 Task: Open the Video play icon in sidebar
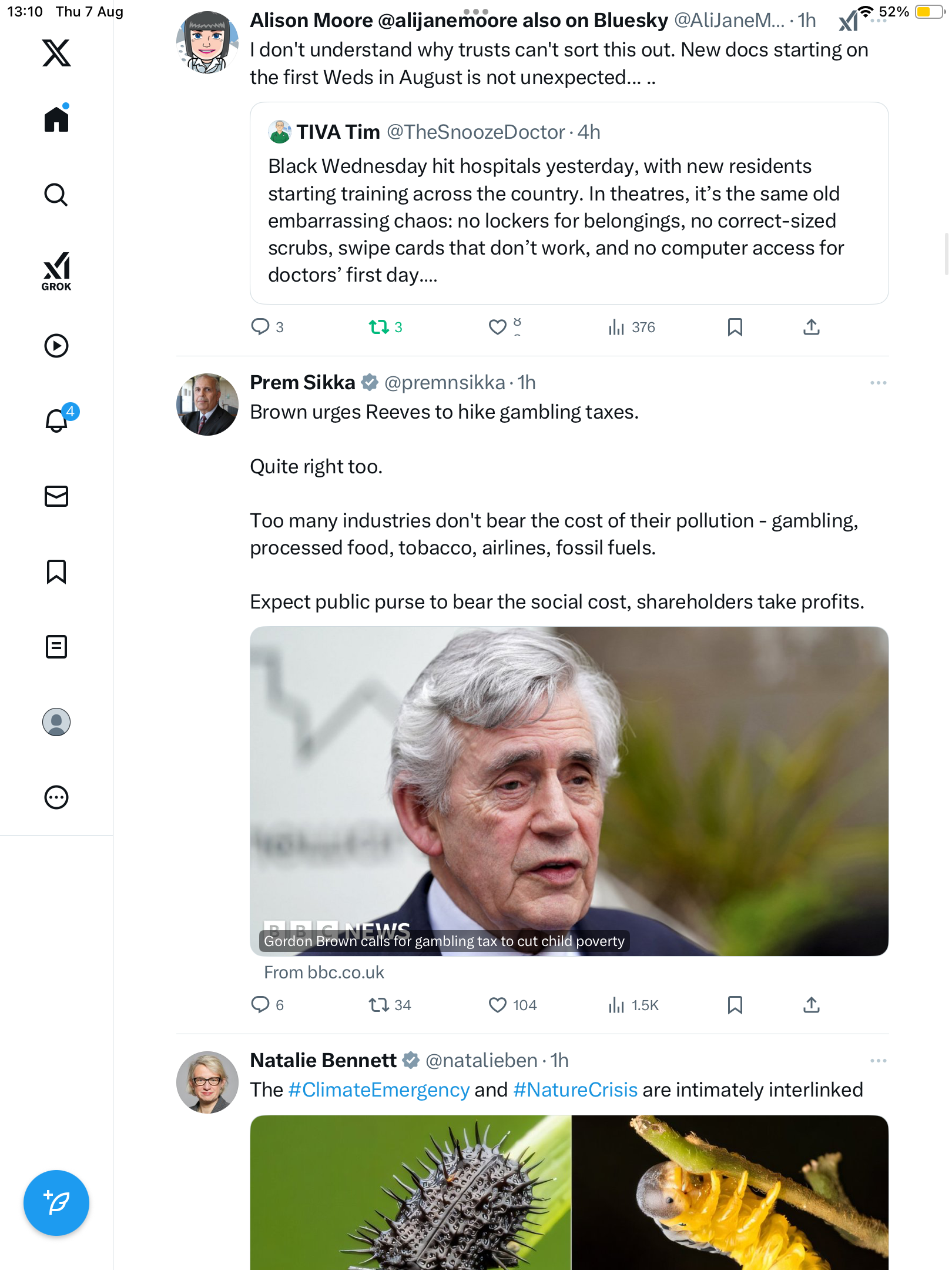click(56, 346)
